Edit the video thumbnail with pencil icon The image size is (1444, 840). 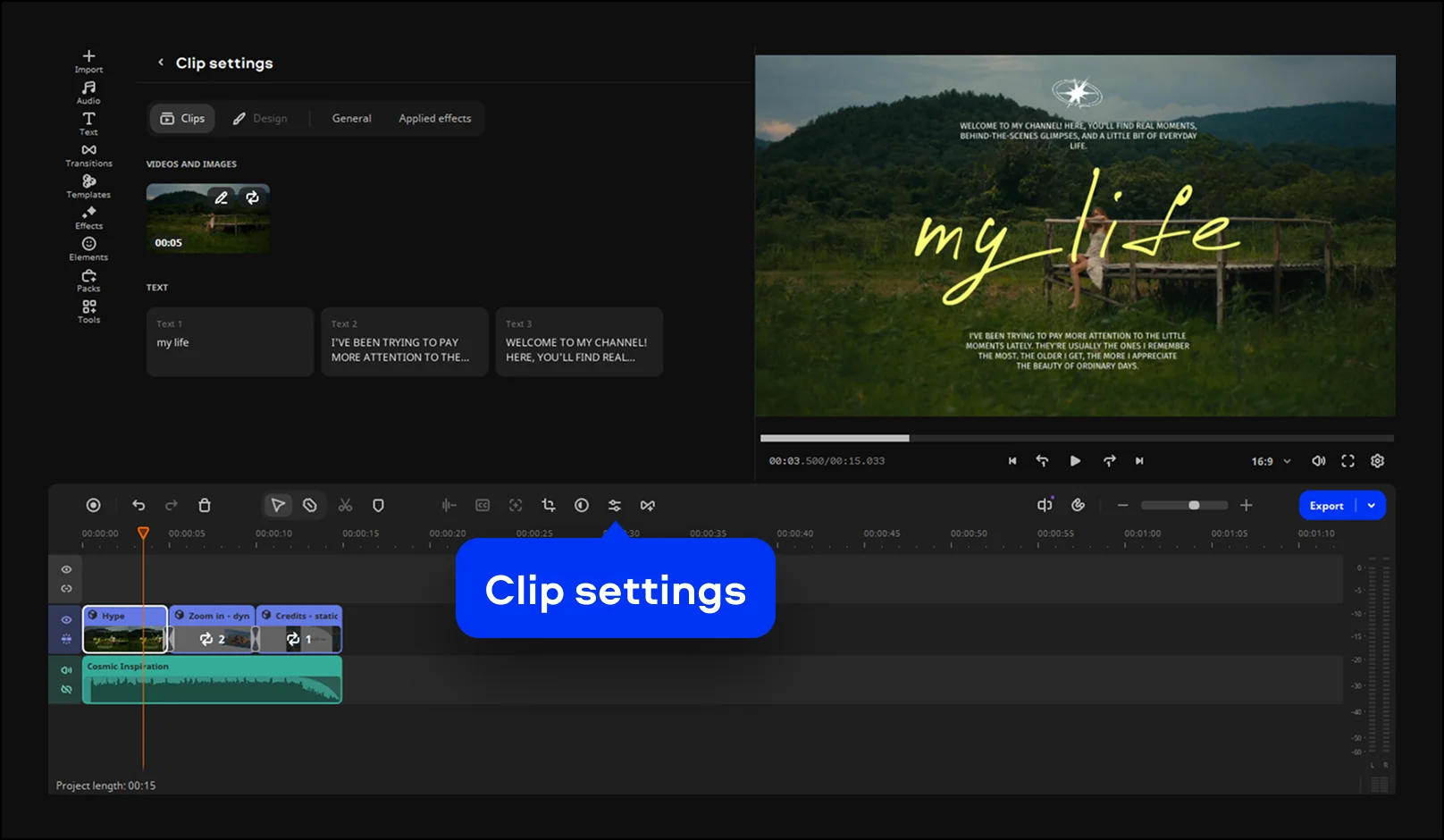[x=221, y=197]
